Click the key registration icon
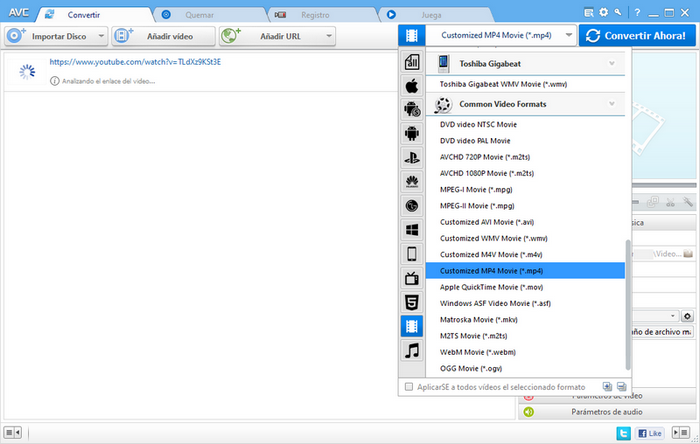 click(x=618, y=12)
